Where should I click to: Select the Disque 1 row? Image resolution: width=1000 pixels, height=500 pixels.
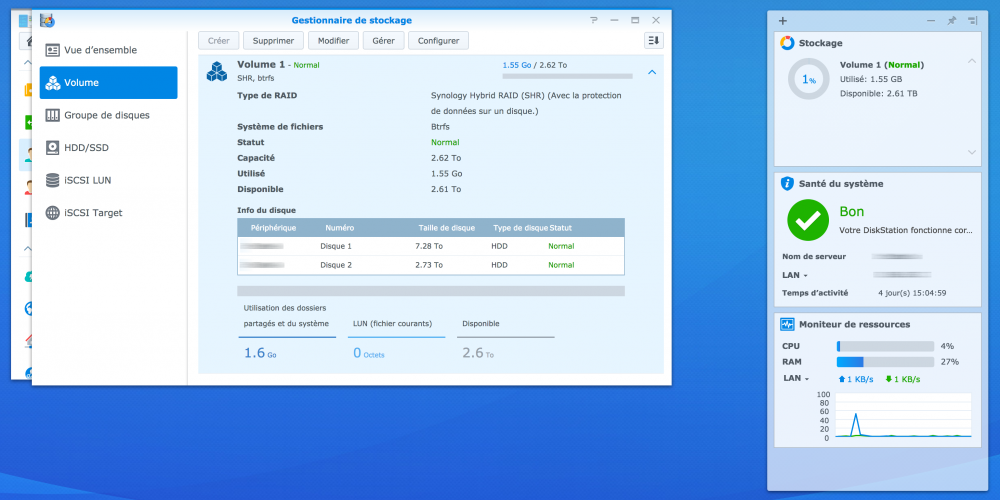pyautogui.click(x=431, y=246)
